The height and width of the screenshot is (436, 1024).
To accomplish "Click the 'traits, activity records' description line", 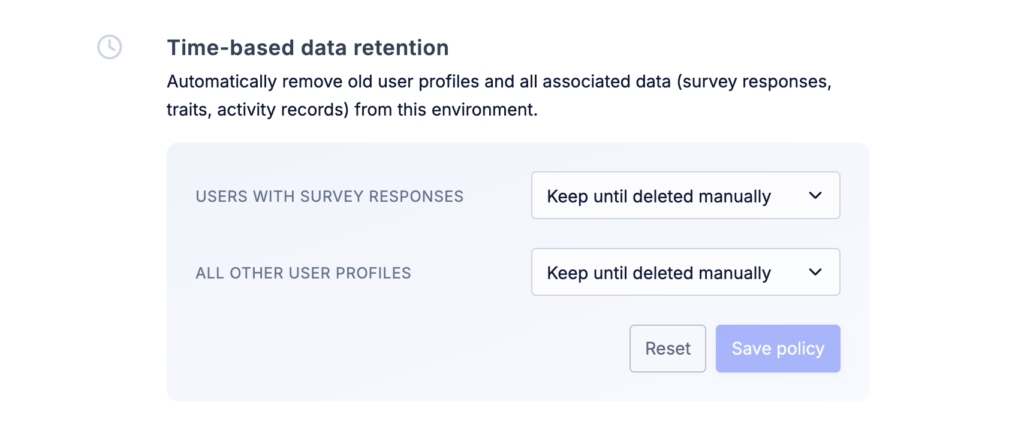I will [353, 110].
